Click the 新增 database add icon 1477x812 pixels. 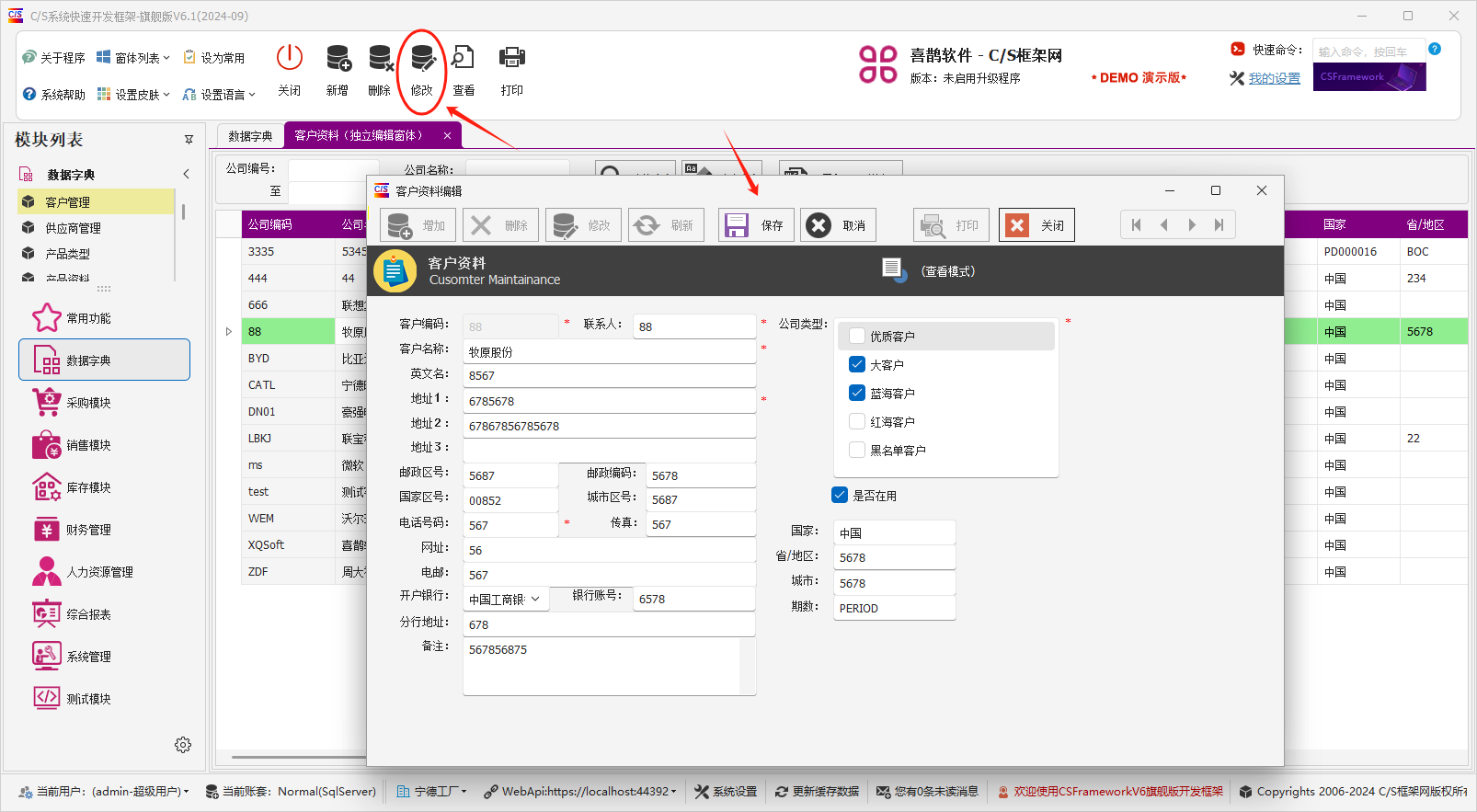(x=338, y=58)
